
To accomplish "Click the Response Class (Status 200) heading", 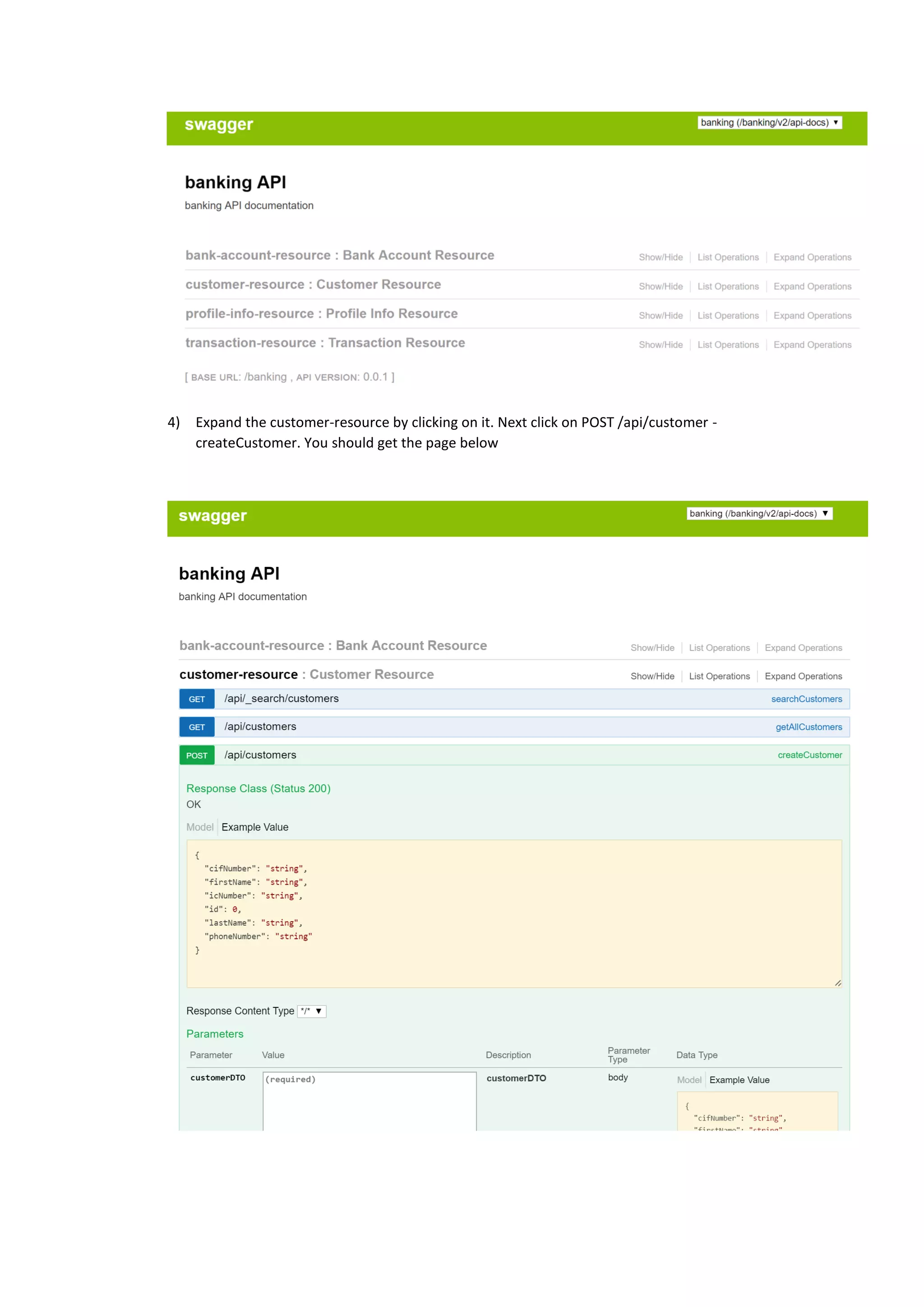I will [x=259, y=788].
